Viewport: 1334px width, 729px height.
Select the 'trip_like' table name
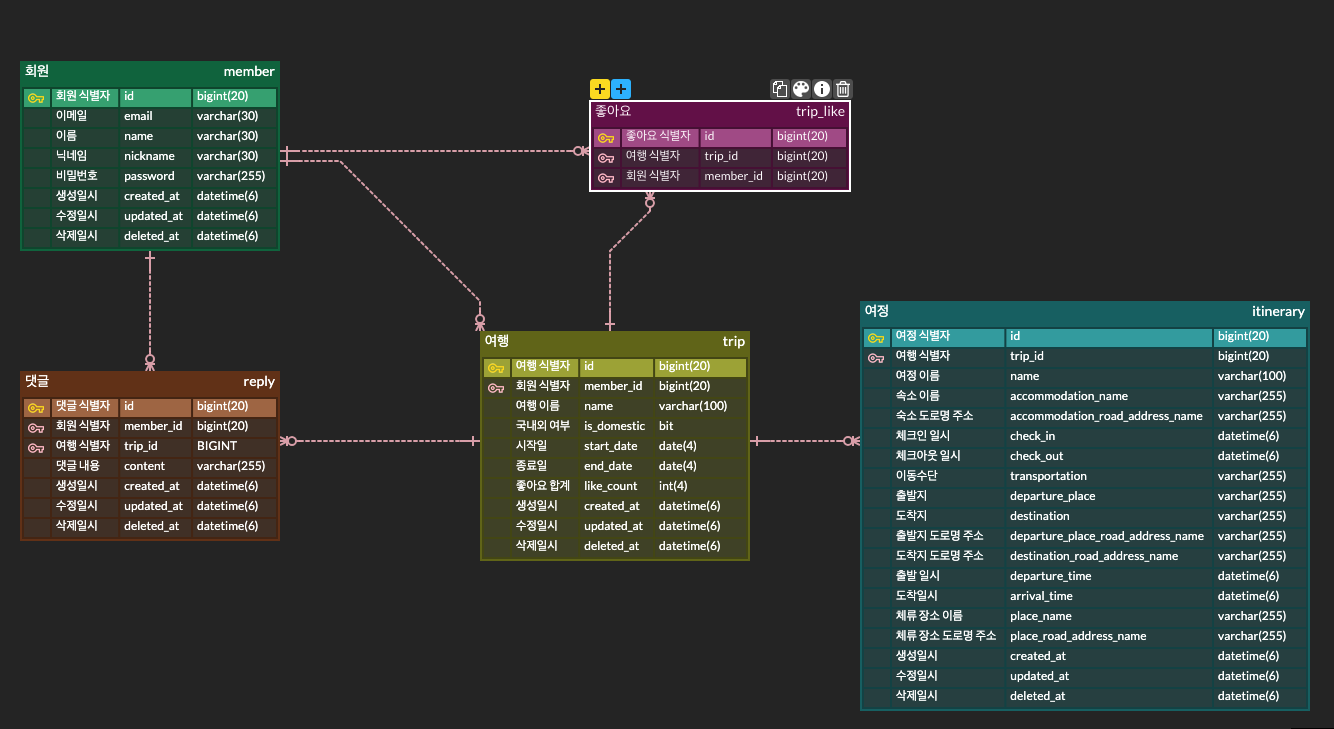click(x=820, y=112)
